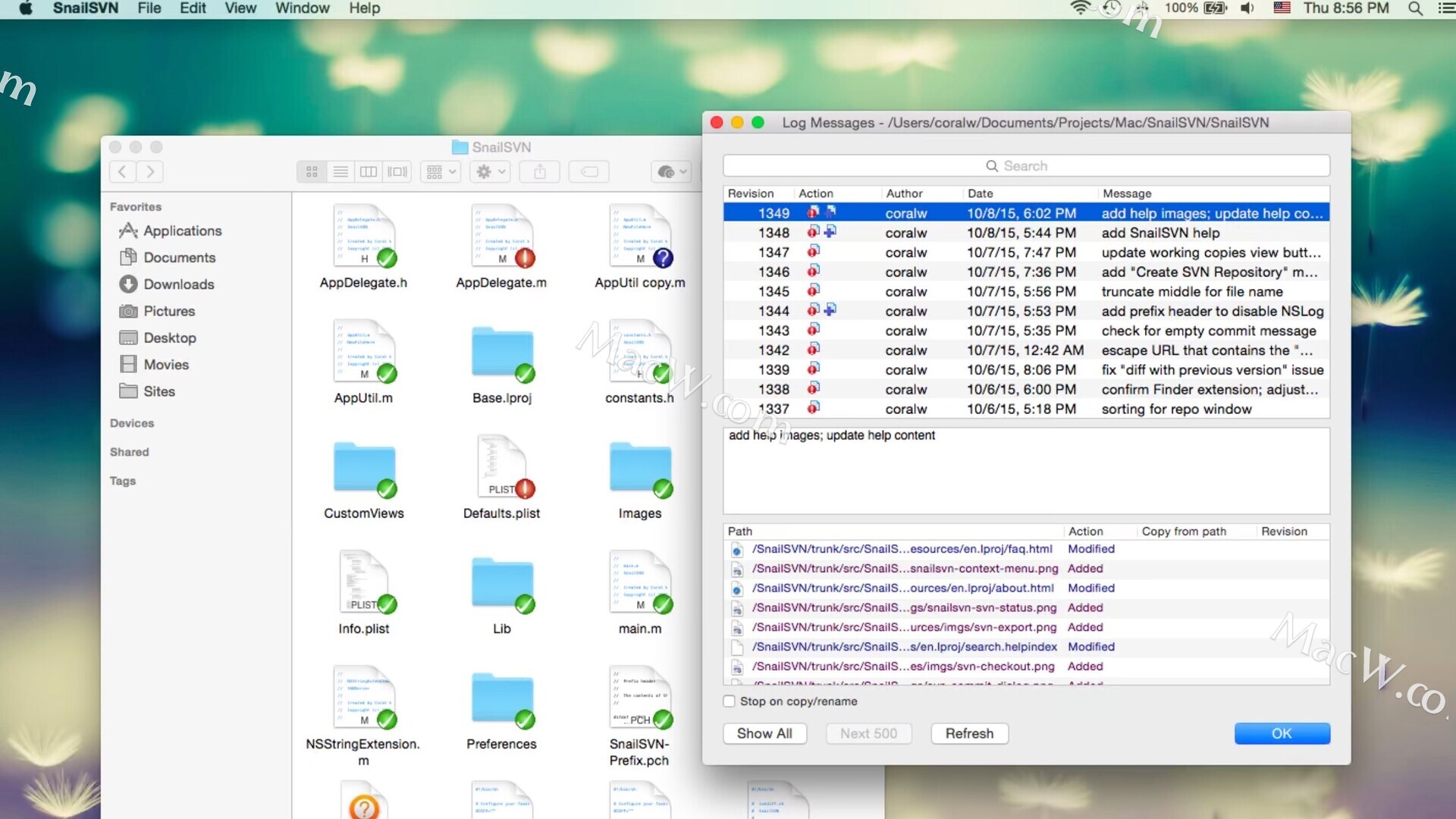The width and height of the screenshot is (1456, 819).
Task: Select the svn-checkout.png path row
Action: pos(1026,667)
